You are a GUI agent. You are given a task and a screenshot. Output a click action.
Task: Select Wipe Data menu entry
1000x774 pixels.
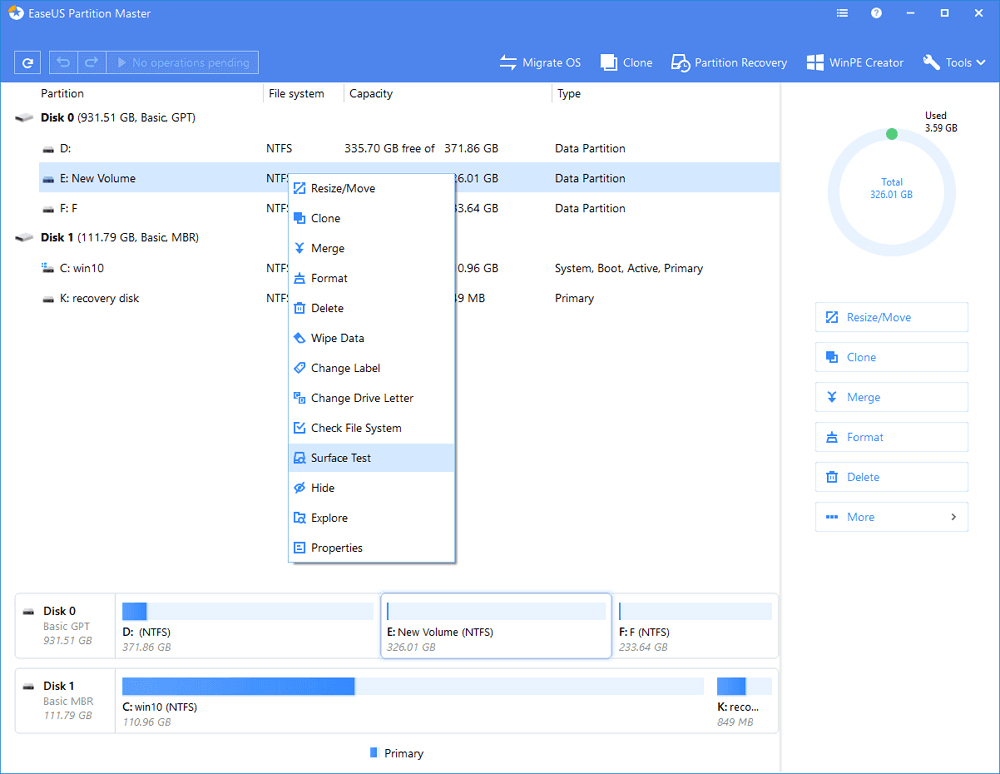372,338
